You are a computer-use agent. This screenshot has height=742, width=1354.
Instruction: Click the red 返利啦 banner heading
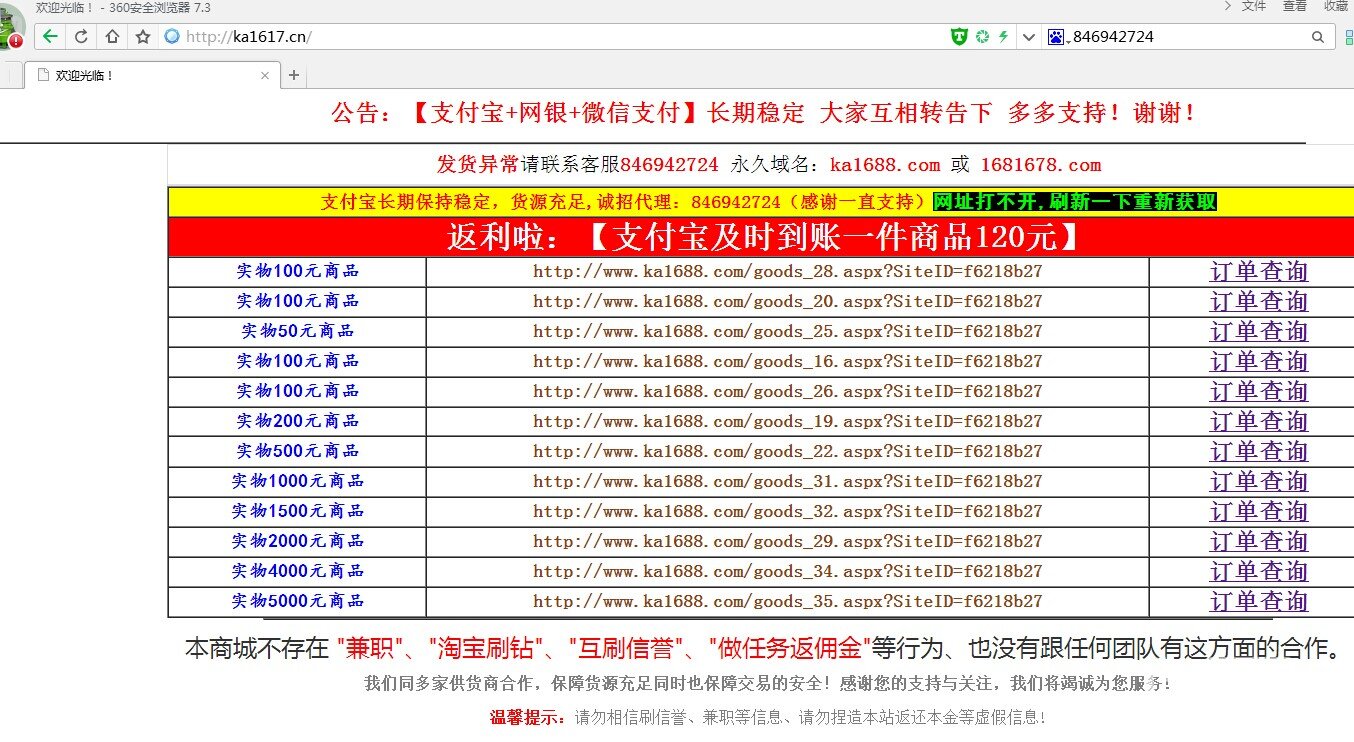pyautogui.click(x=764, y=237)
